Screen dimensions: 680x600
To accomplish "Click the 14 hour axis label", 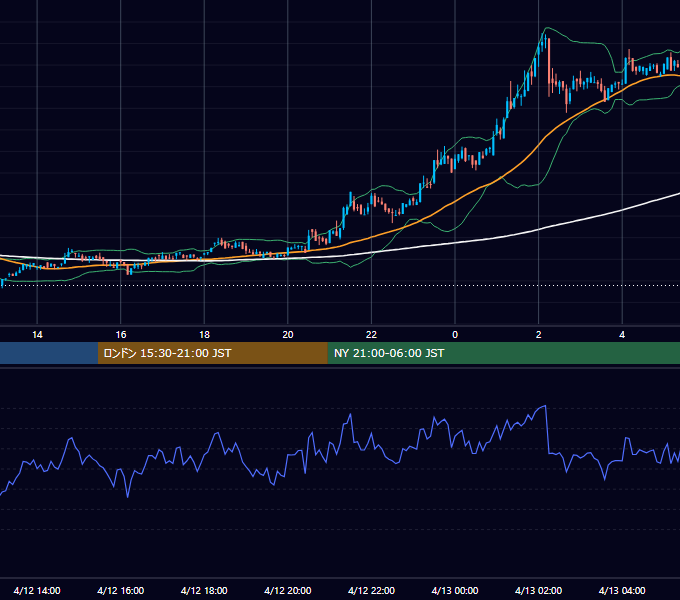I will click(x=37, y=335).
